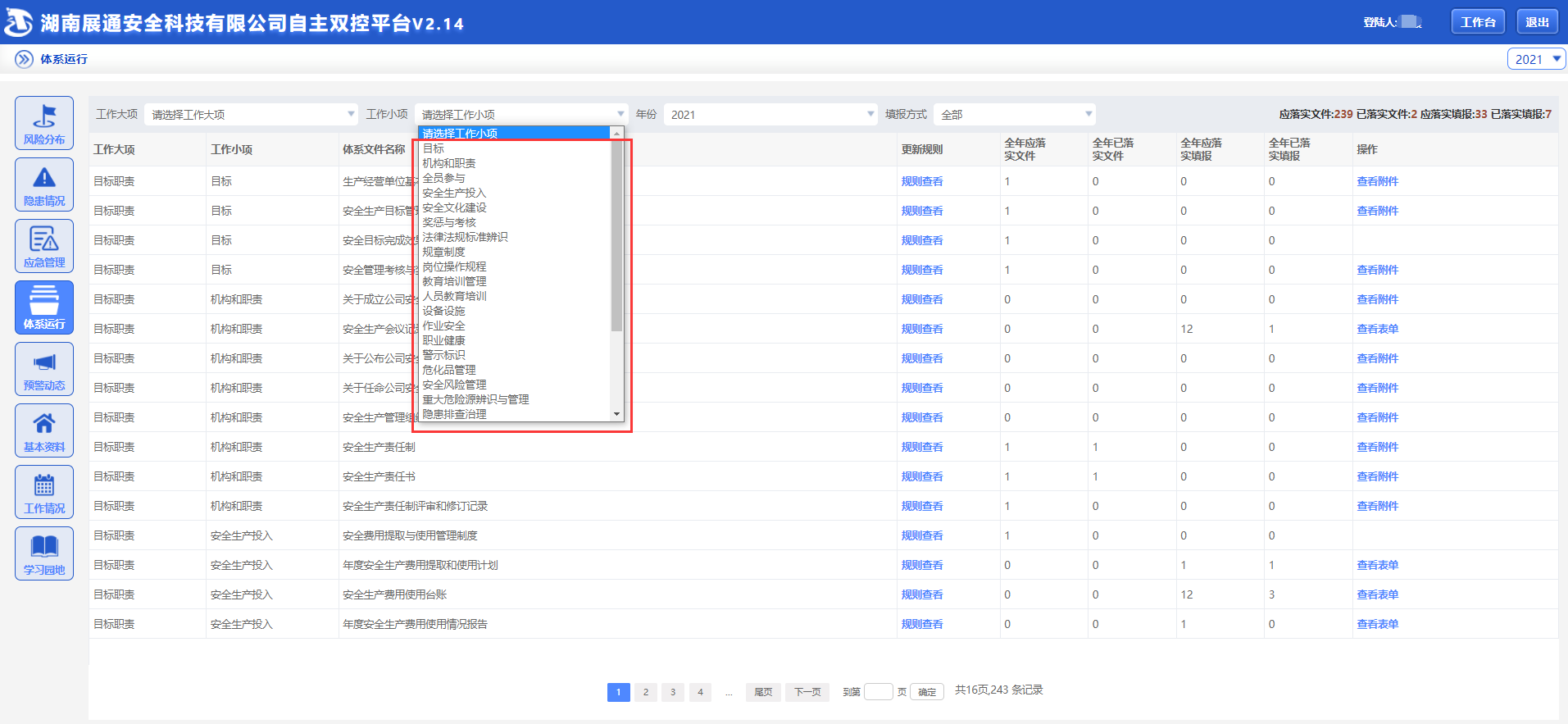Viewport: 1568px width, 724px height.
Task: Open the 应急管理 sidebar icon
Action: (44, 246)
